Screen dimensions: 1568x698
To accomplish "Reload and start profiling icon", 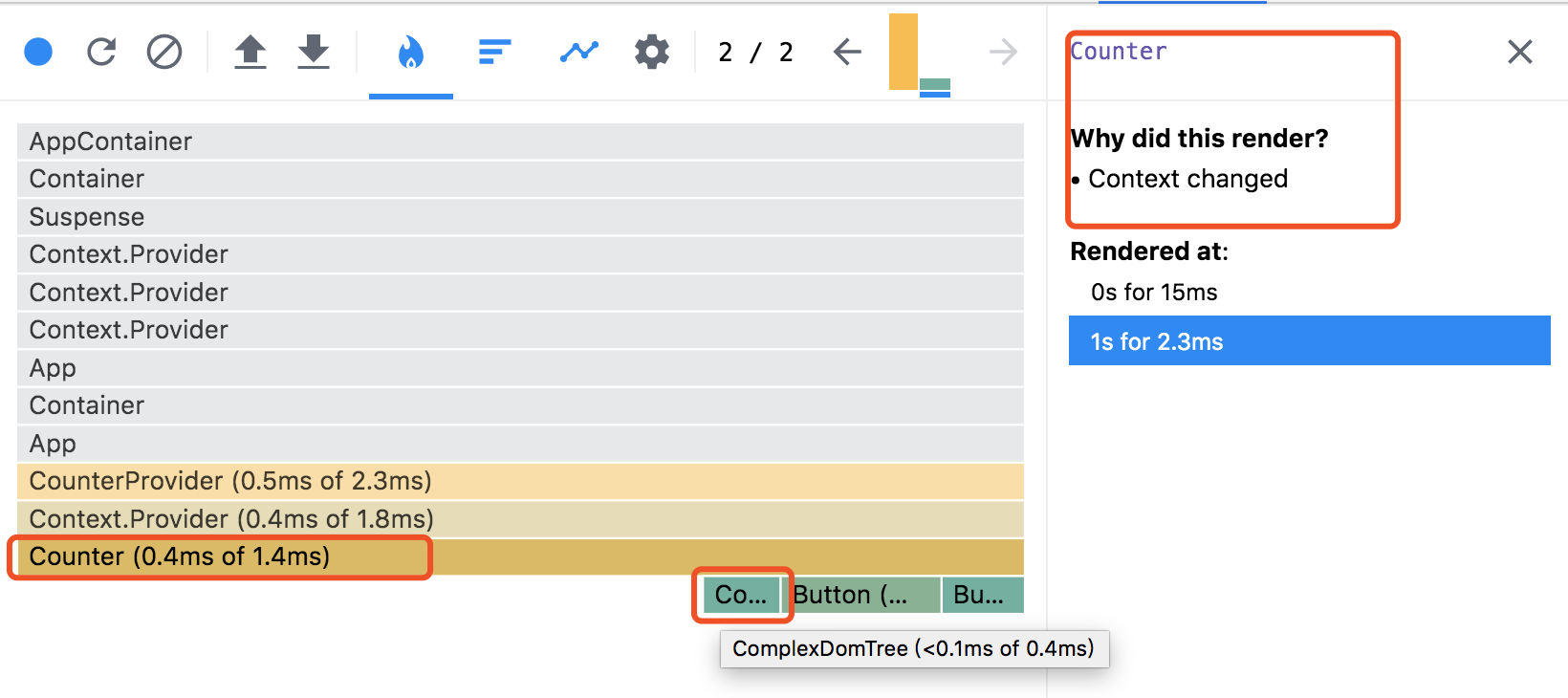I will pyautogui.click(x=101, y=52).
